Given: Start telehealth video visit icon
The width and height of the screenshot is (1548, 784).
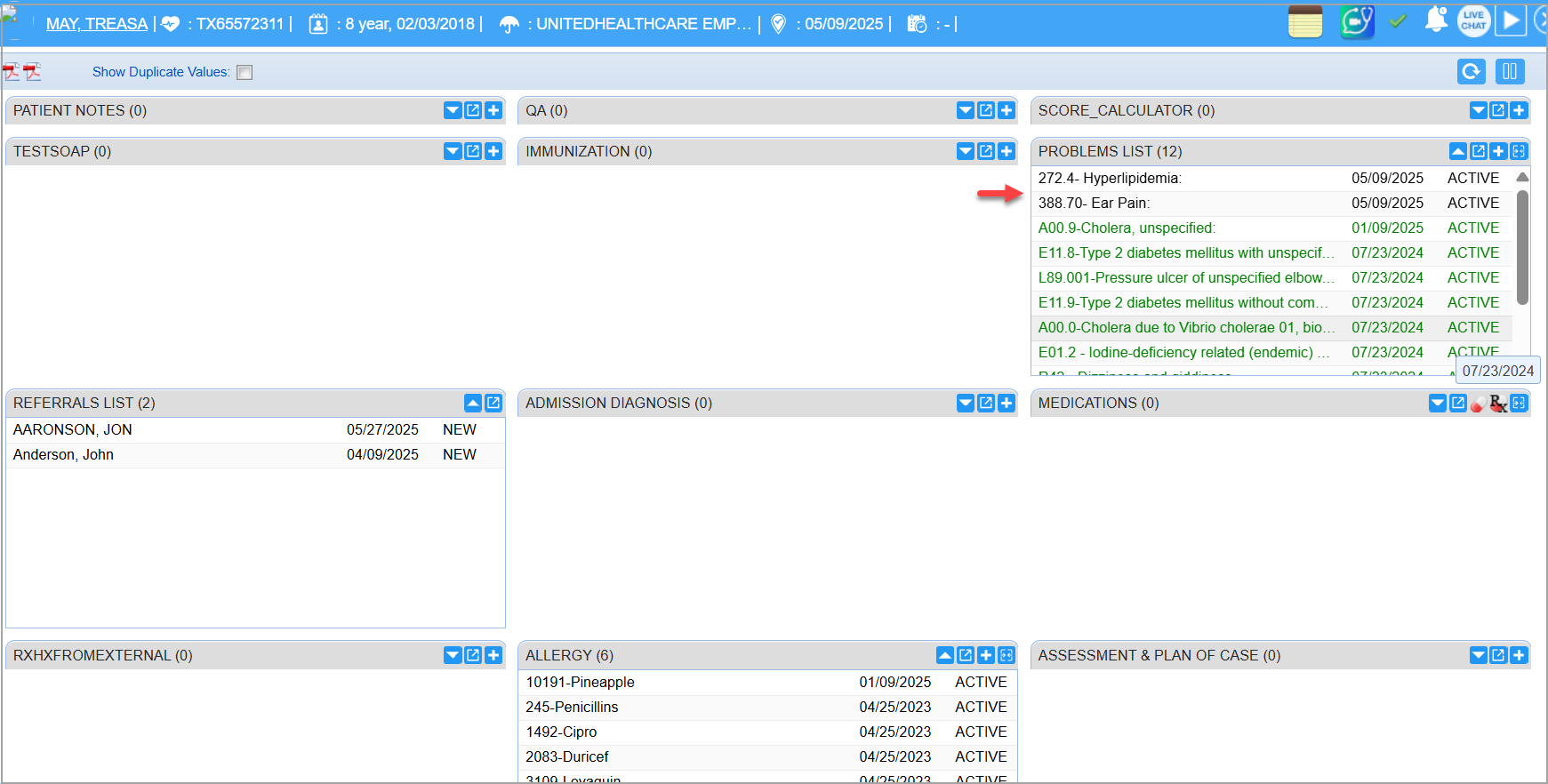Looking at the screenshot, I should (1357, 21).
